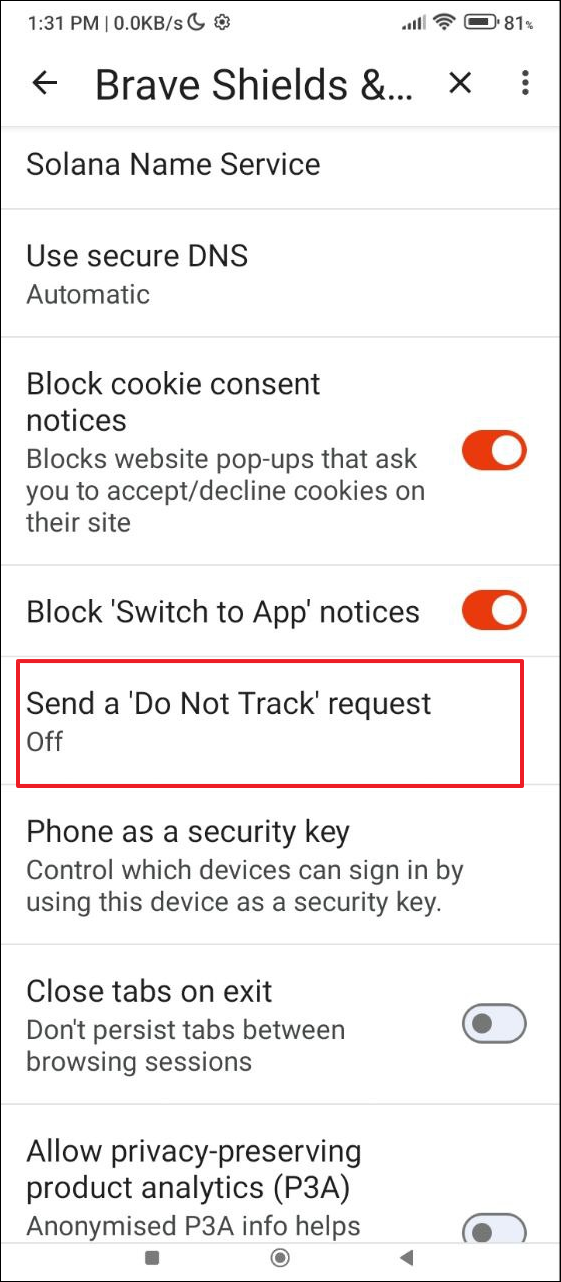Screen dimensions: 561x1282
Task: Tap the Android back navigation triangle
Action: click(x=406, y=1257)
